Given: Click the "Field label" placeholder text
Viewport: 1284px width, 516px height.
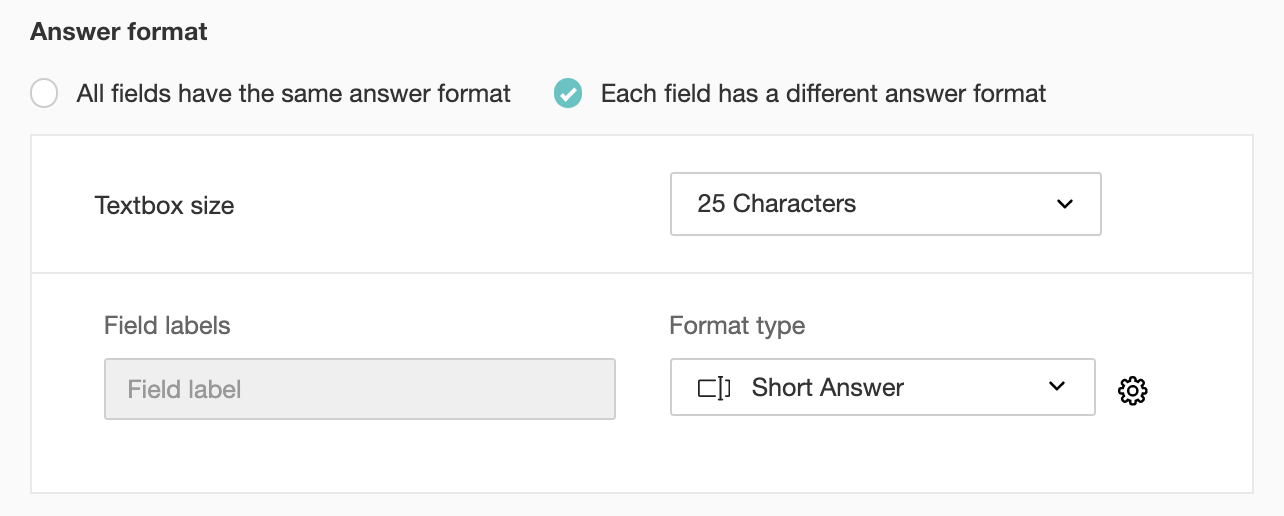Looking at the screenshot, I should coord(184,389).
